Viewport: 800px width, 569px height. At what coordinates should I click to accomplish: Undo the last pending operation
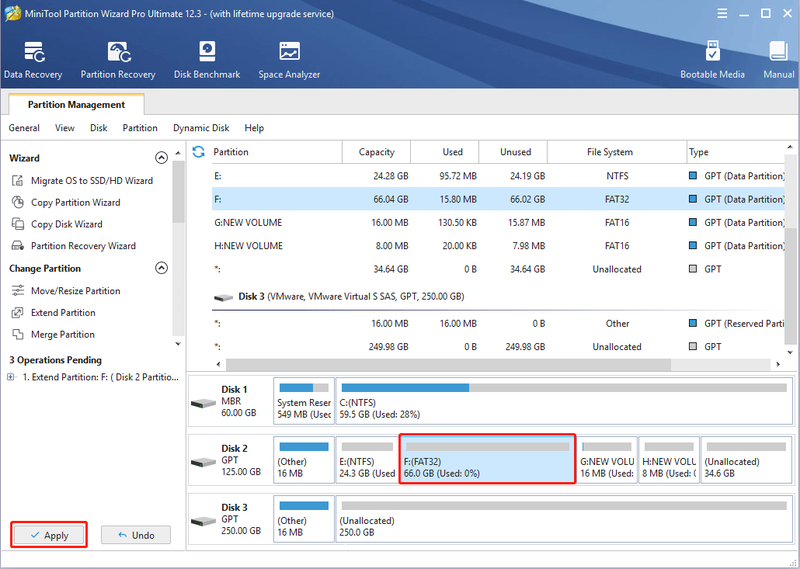136,535
